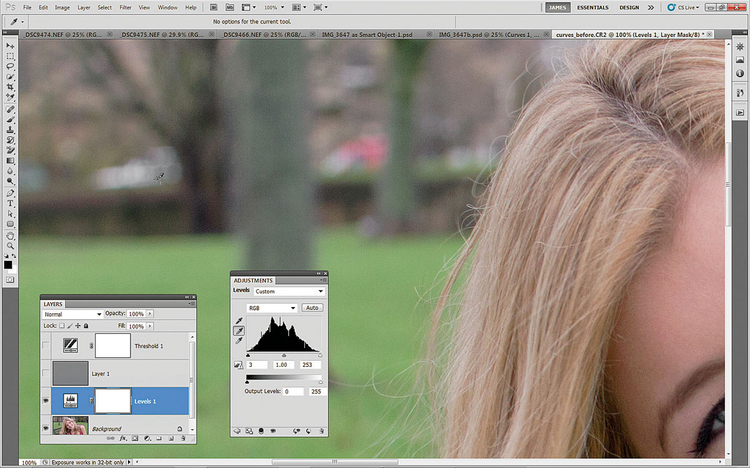The image size is (750, 468).
Task: Open the Filter menu
Action: (x=125, y=8)
